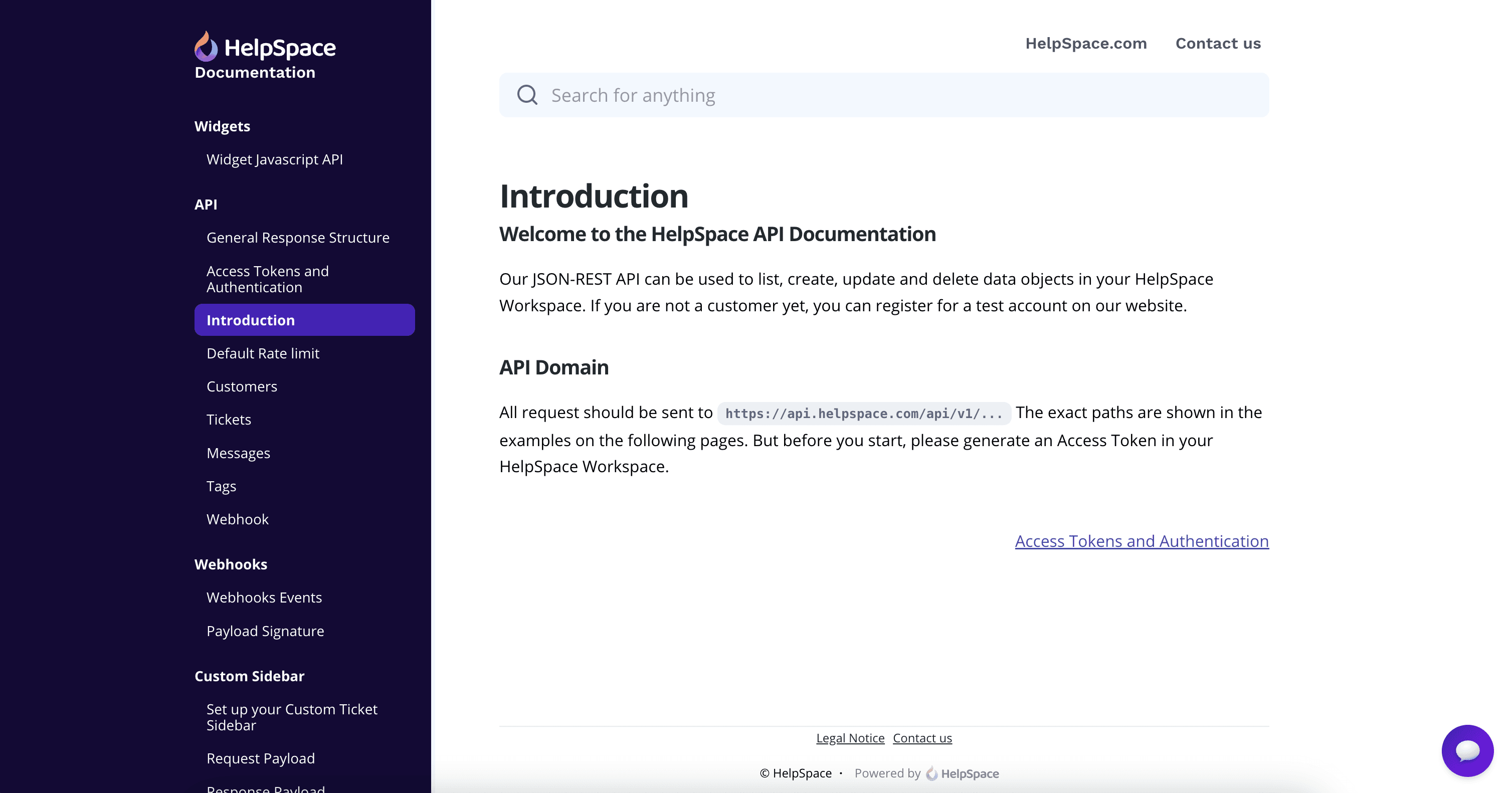Open the chat bubble widget

pos(1467,750)
